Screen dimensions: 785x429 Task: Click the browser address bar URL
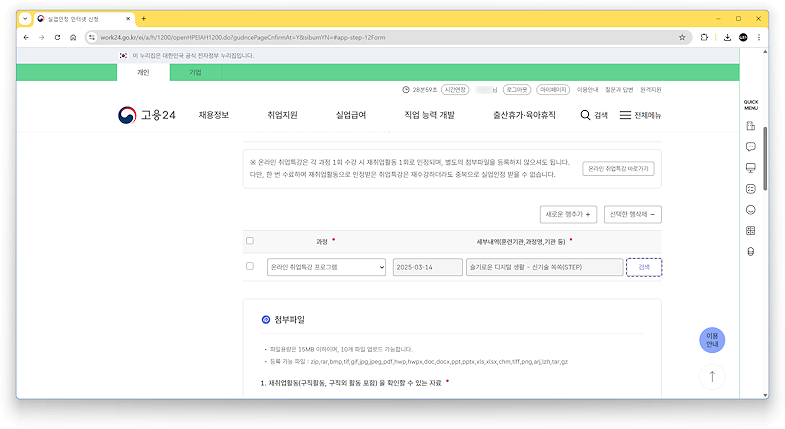click(243, 38)
